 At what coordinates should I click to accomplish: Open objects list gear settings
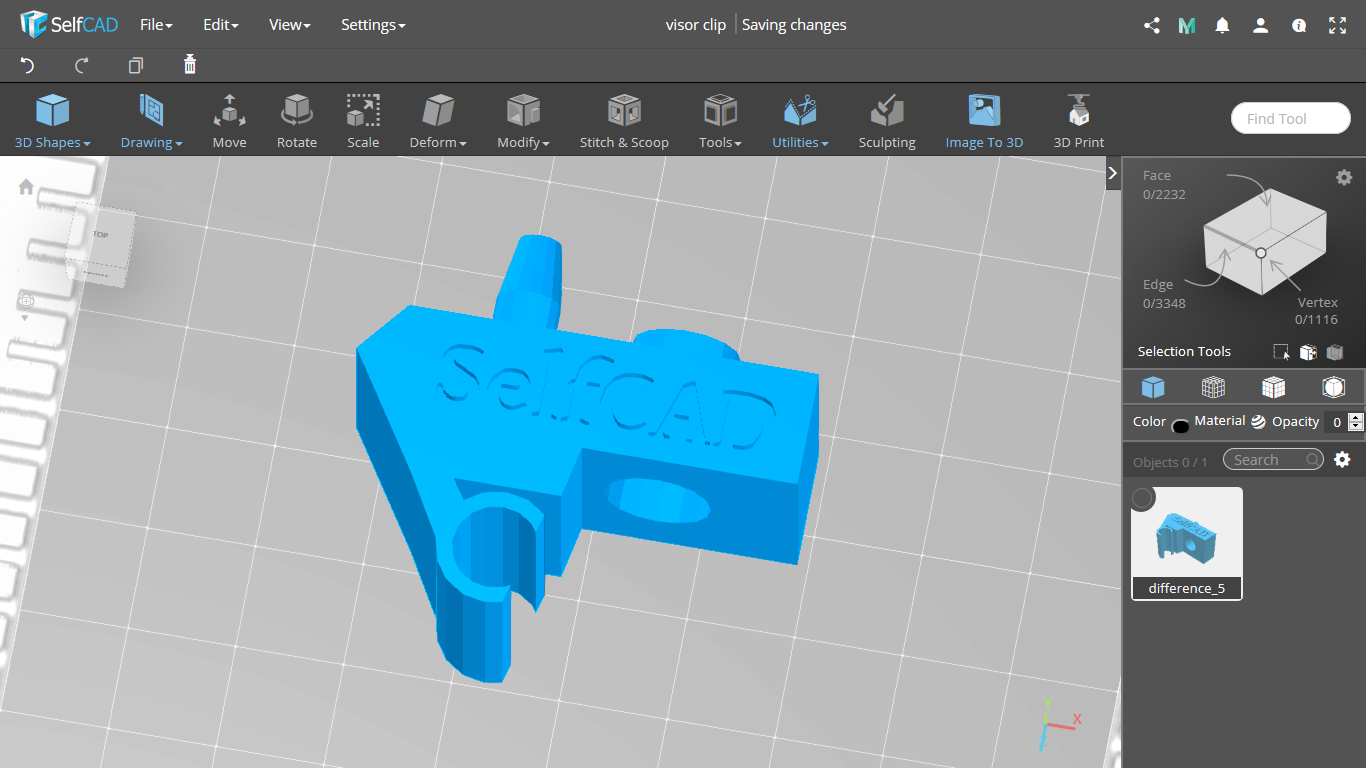(1342, 460)
